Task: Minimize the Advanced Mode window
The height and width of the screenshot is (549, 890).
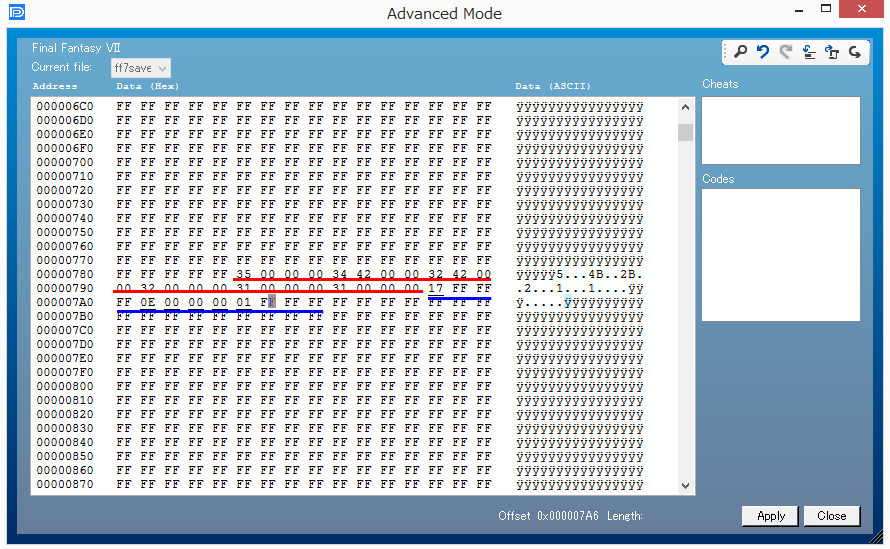Action: click(x=799, y=10)
